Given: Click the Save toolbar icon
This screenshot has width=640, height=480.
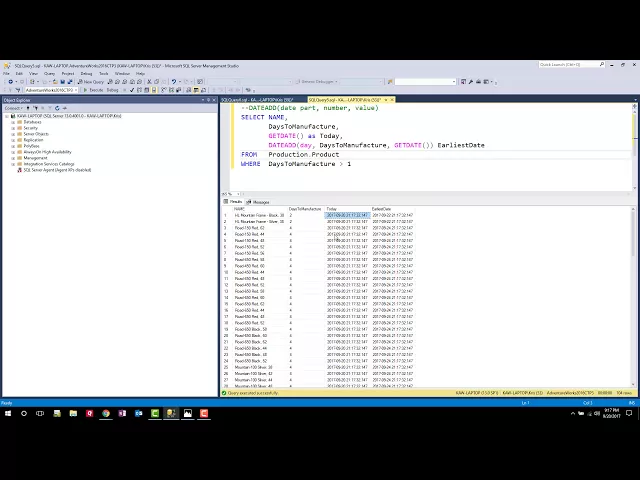Looking at the screenshot, I should click(x=62, y=82).
